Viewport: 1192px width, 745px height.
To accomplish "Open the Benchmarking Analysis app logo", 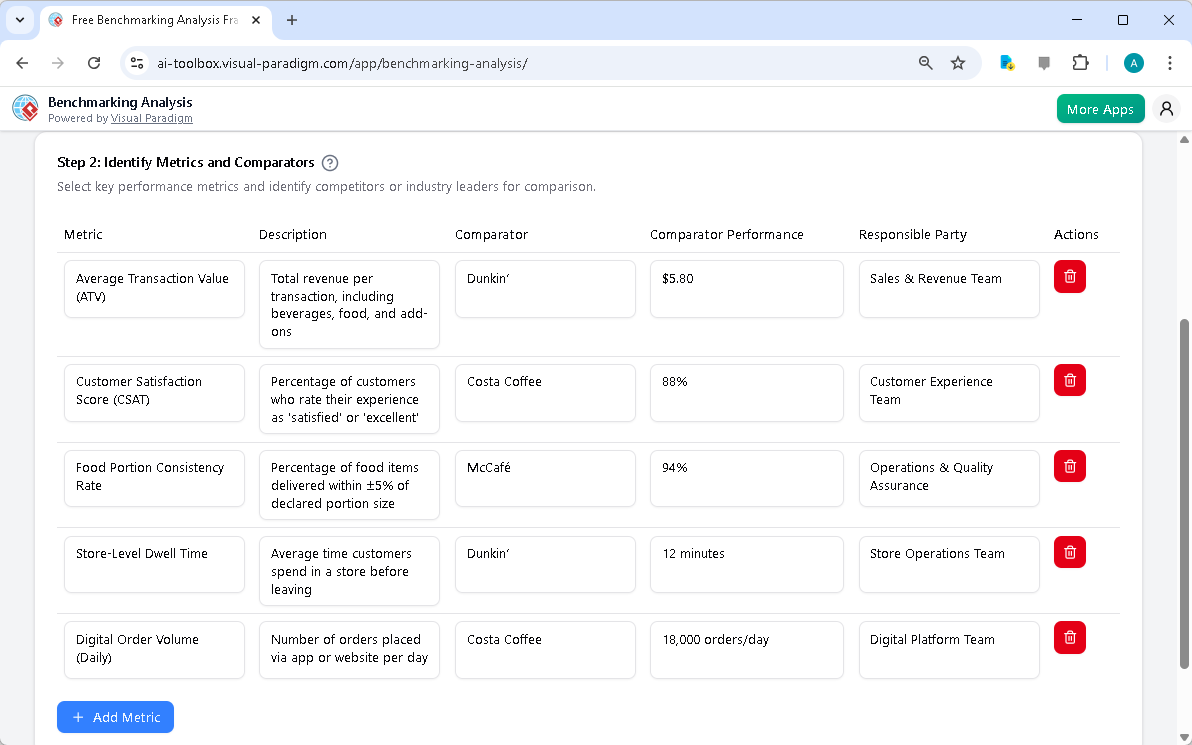I will coord(24,108).
